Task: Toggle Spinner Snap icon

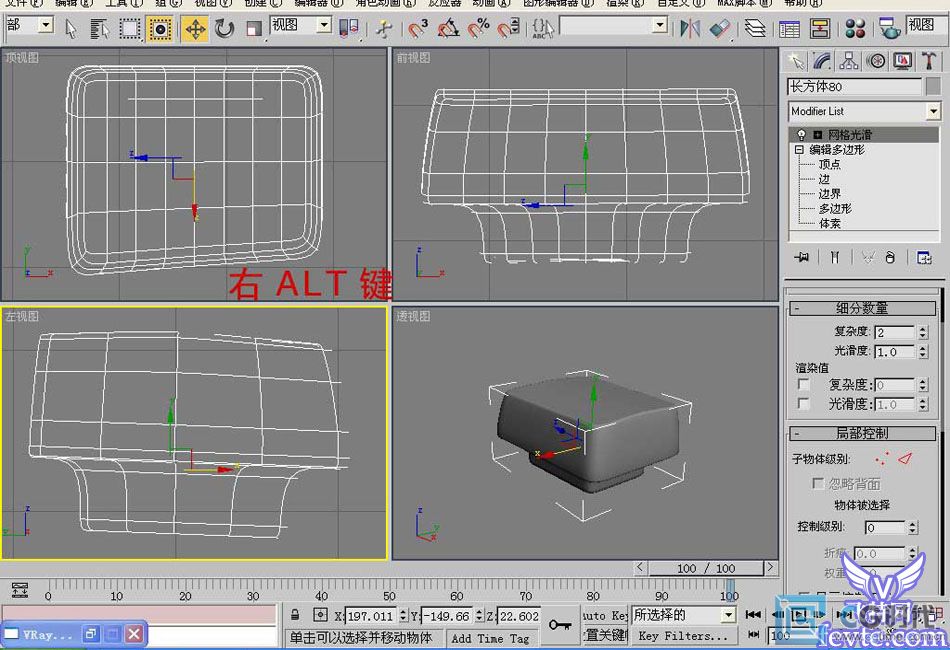Action: click(x=509, y=28)
